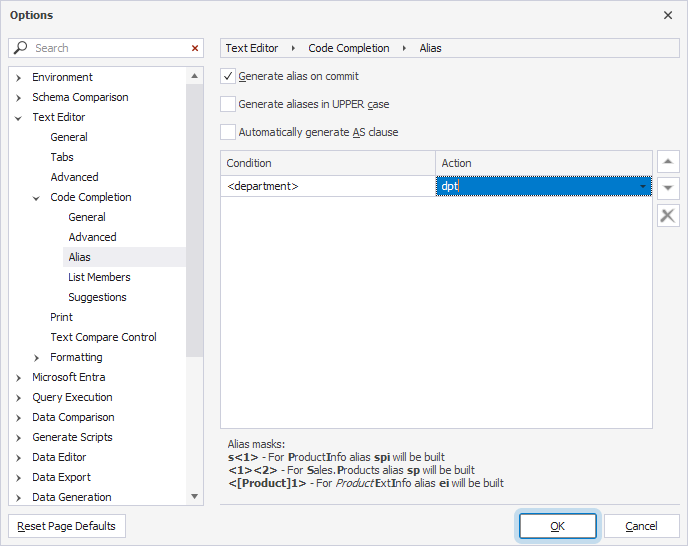Click the Condition column header
Image resolution: width=688 pixels, height=546 pixels.
[328, 163]
